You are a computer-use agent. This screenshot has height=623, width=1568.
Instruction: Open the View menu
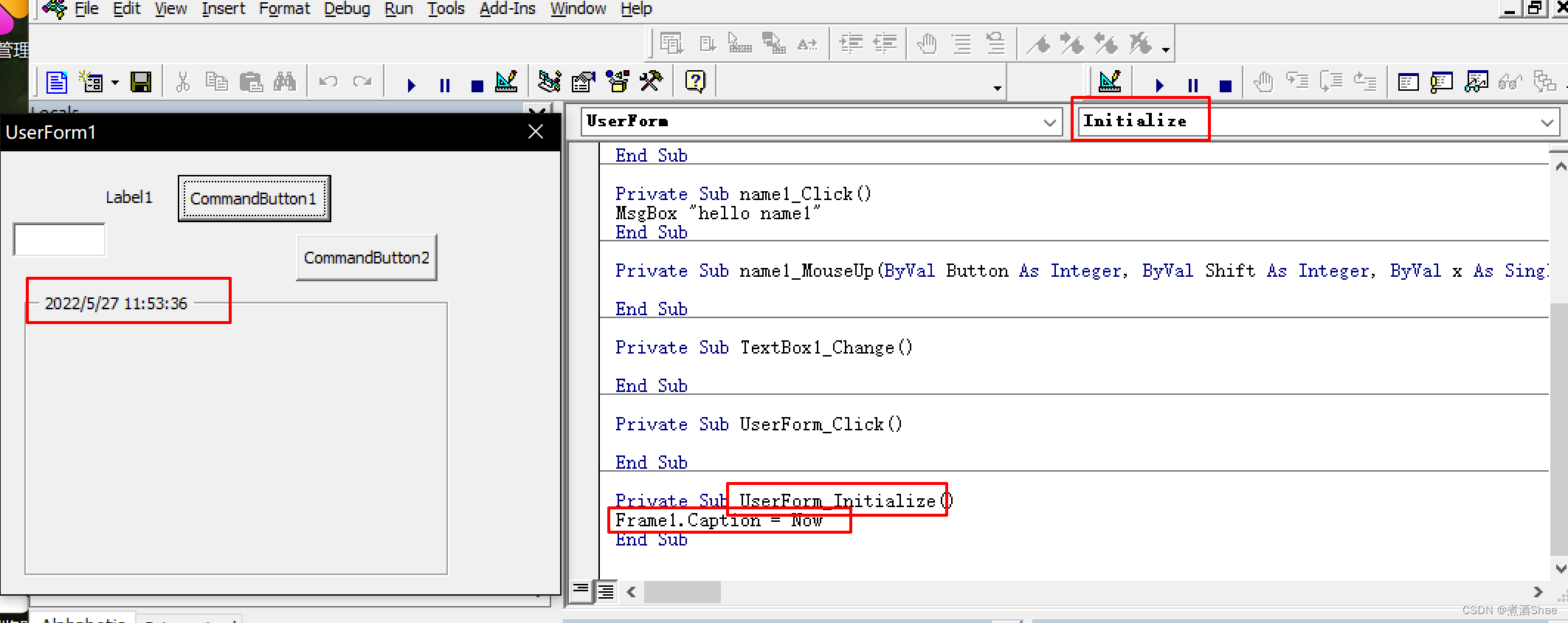(170, 9)
